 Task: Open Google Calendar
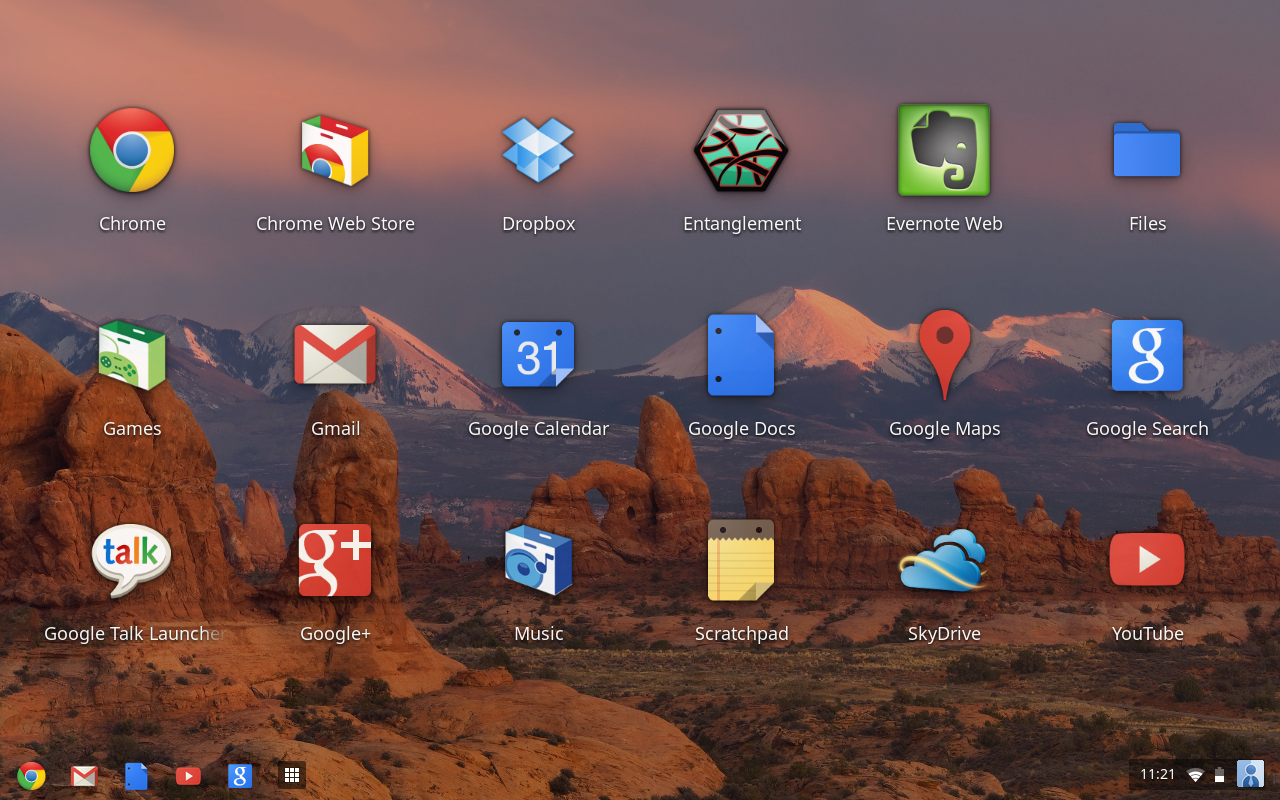coord(538,355)
